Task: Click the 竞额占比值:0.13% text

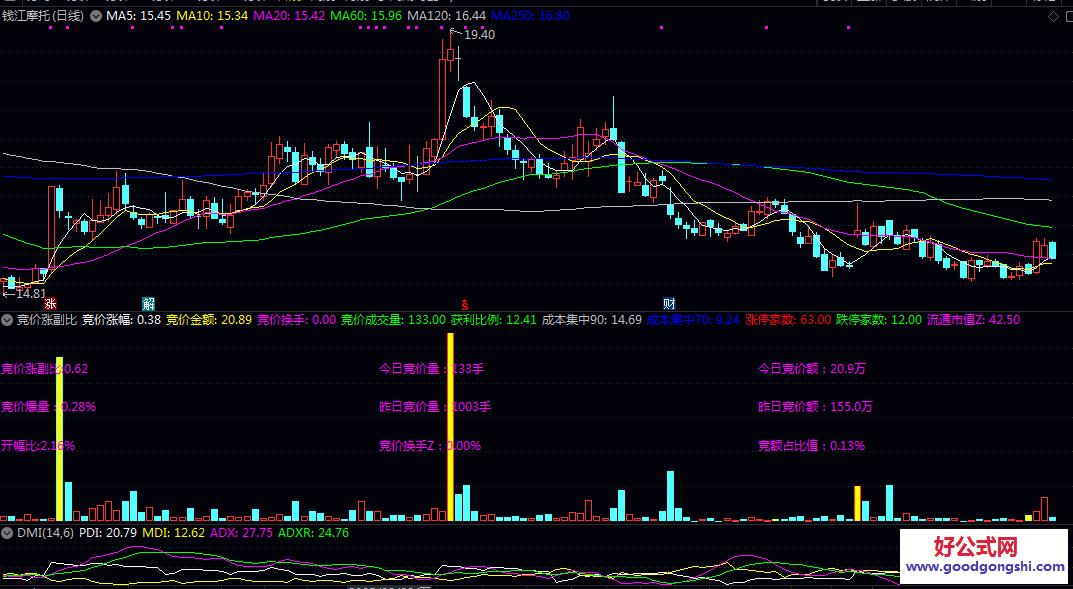Action: tap(812, 445)
